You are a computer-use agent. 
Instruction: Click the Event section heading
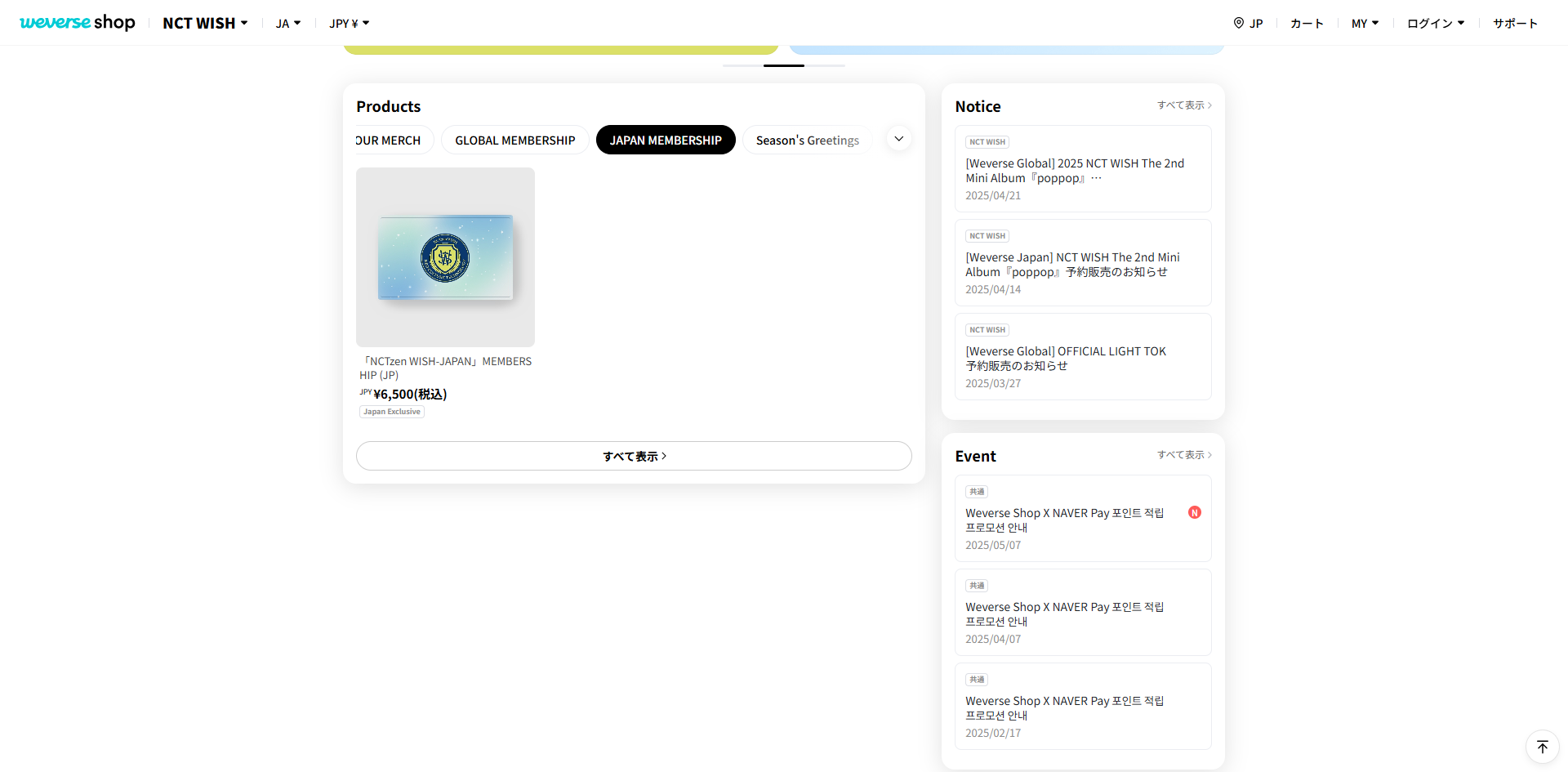[975, 457]
